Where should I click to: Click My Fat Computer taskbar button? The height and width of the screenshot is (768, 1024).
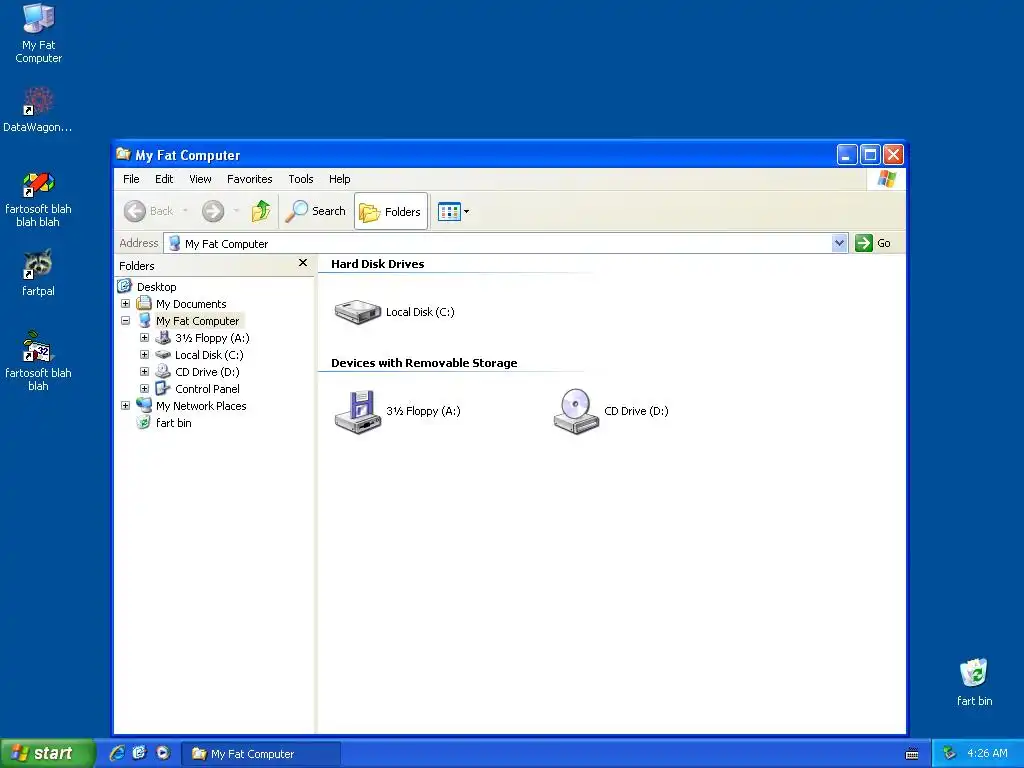click(x=261, y=754)
